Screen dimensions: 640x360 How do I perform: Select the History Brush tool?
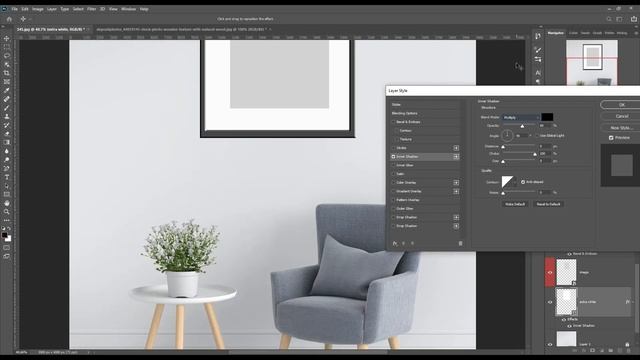click(x=7, y=125)
